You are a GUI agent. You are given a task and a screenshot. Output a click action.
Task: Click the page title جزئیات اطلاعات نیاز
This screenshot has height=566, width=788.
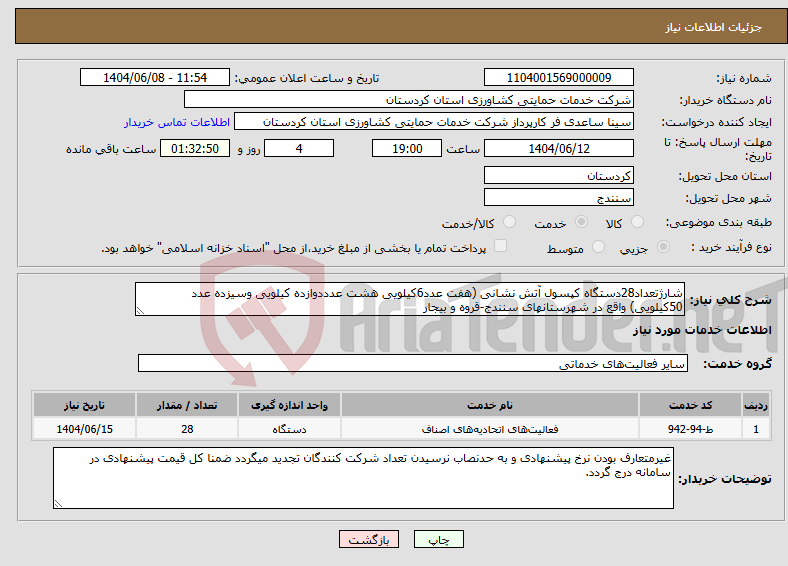pos(714,27)
